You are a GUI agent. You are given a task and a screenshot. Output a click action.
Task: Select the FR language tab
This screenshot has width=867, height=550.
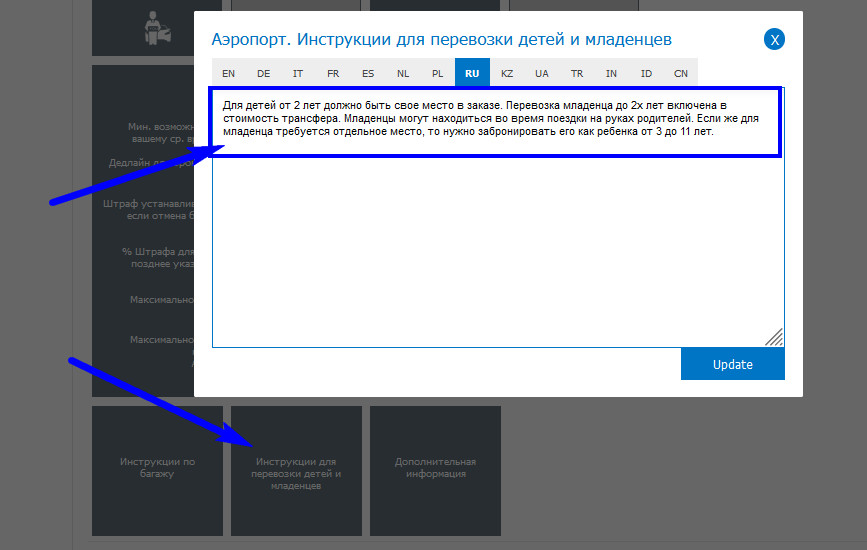[333, 73]
